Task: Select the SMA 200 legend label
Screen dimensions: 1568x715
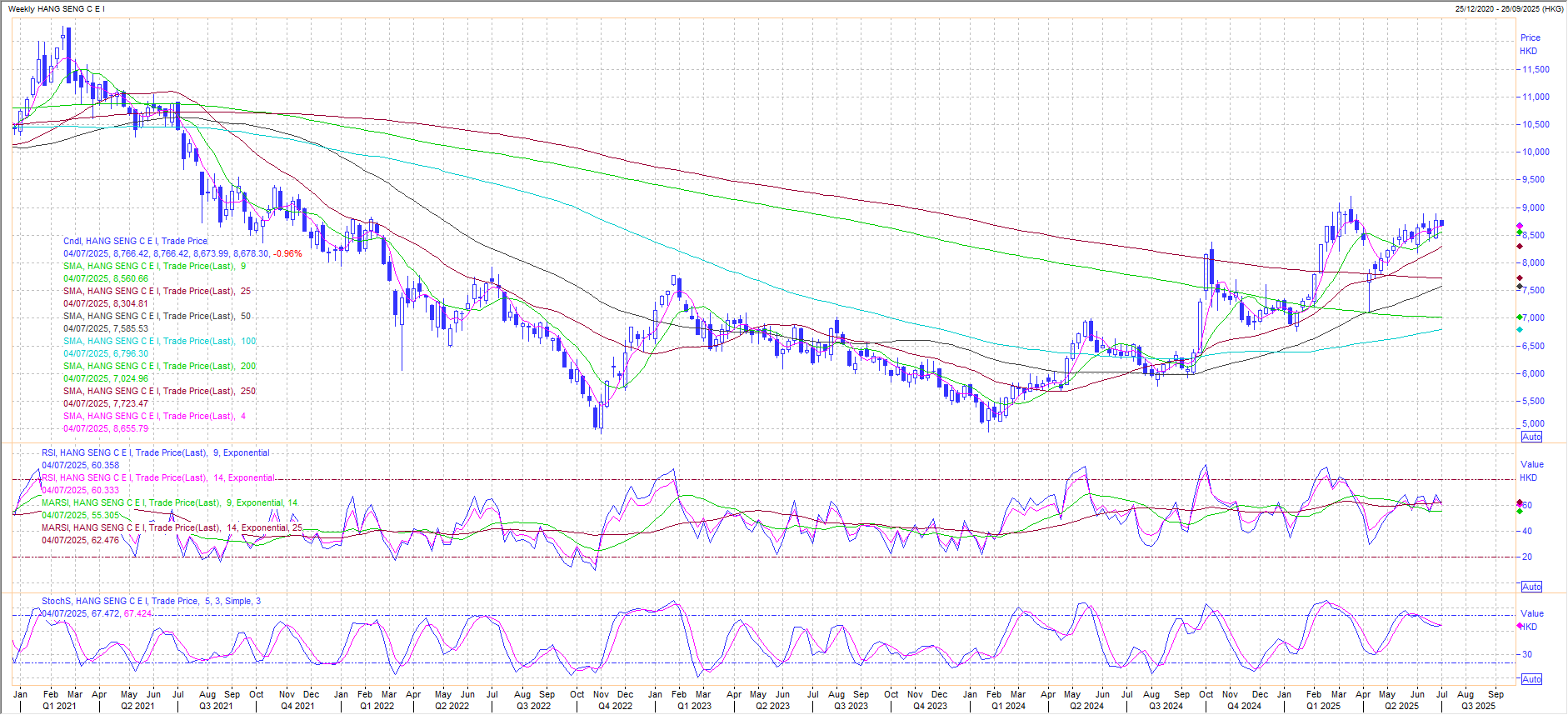Action: coord(160,366)
